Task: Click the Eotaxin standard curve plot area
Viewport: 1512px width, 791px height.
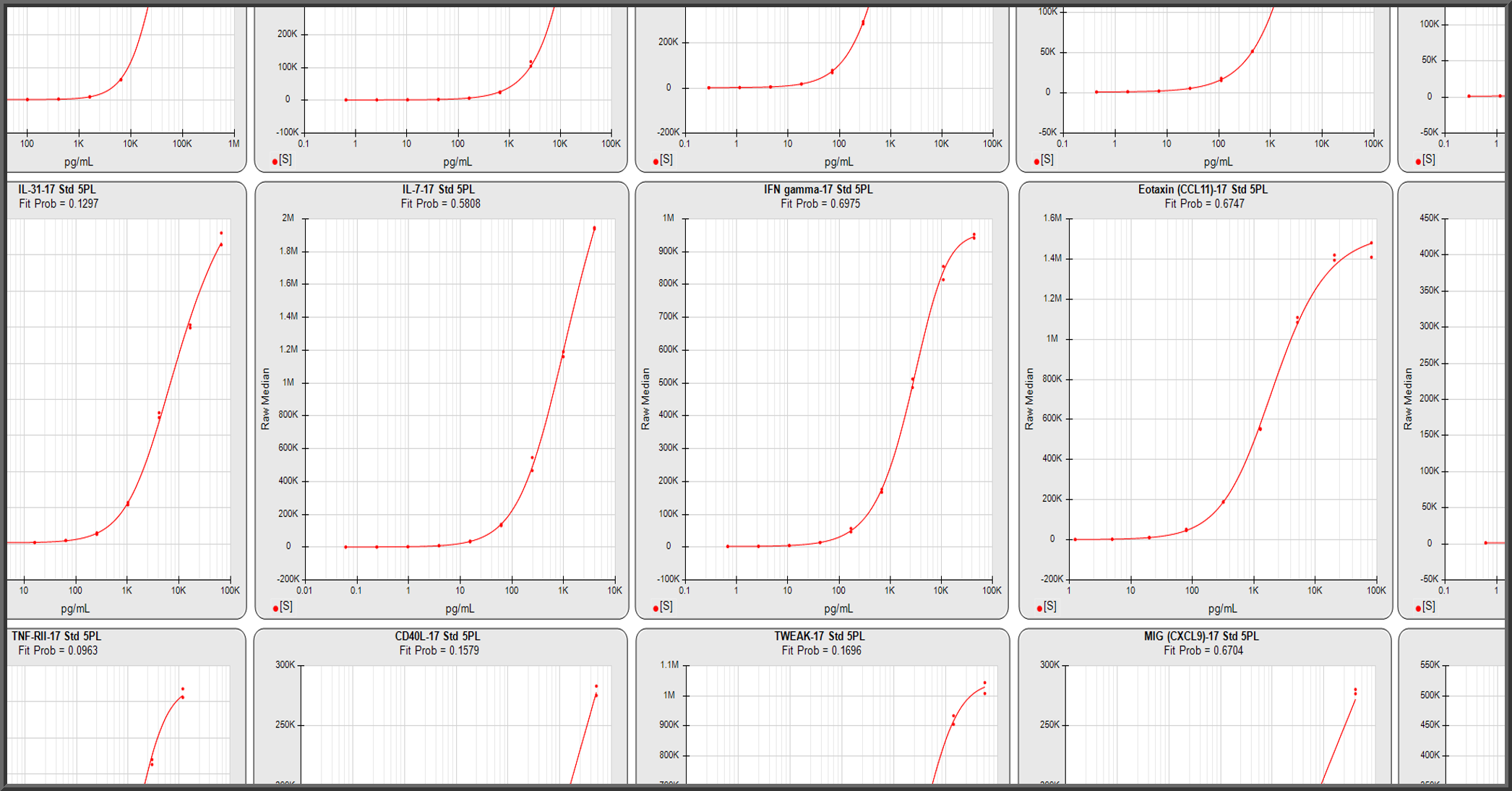Action: (1222, 398)
